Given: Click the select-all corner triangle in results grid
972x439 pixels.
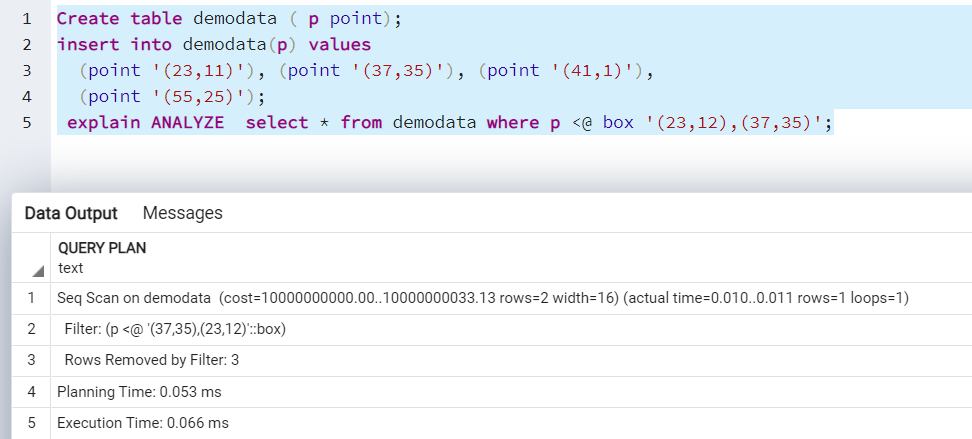Looking at the screenshot, I should (38, 271).
